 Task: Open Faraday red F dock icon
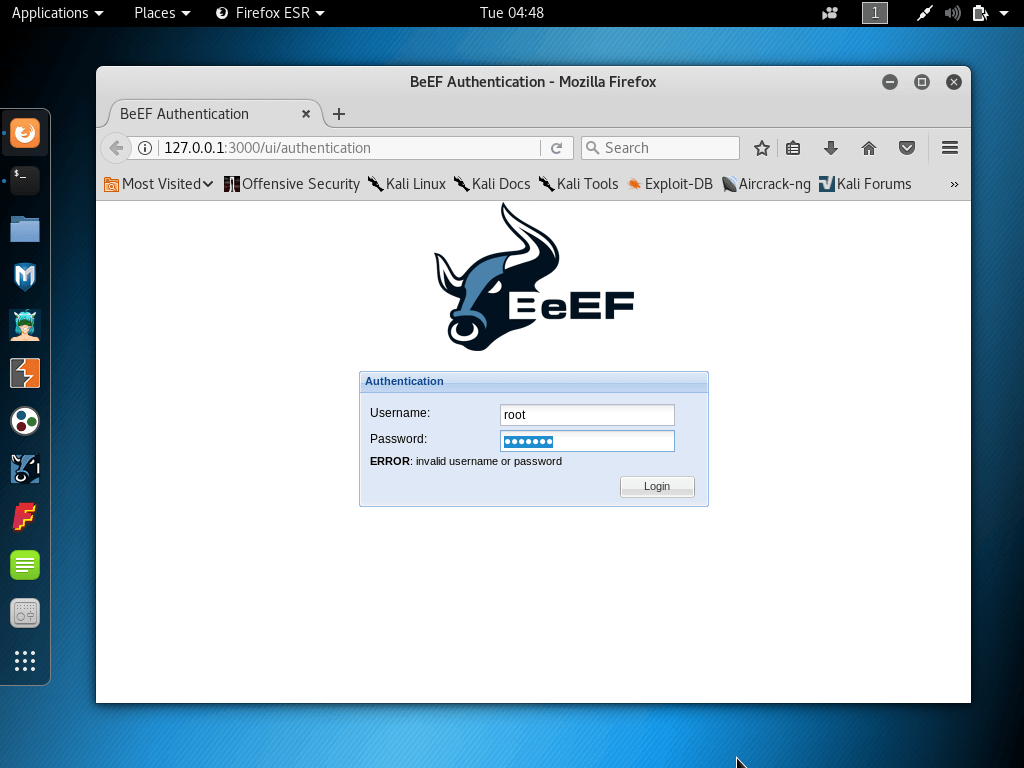25,517
